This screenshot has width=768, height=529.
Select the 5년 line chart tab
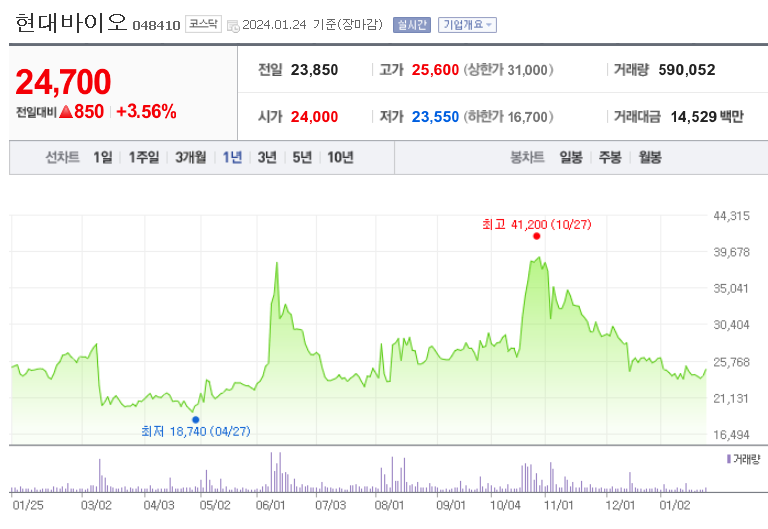click(302, 157)
